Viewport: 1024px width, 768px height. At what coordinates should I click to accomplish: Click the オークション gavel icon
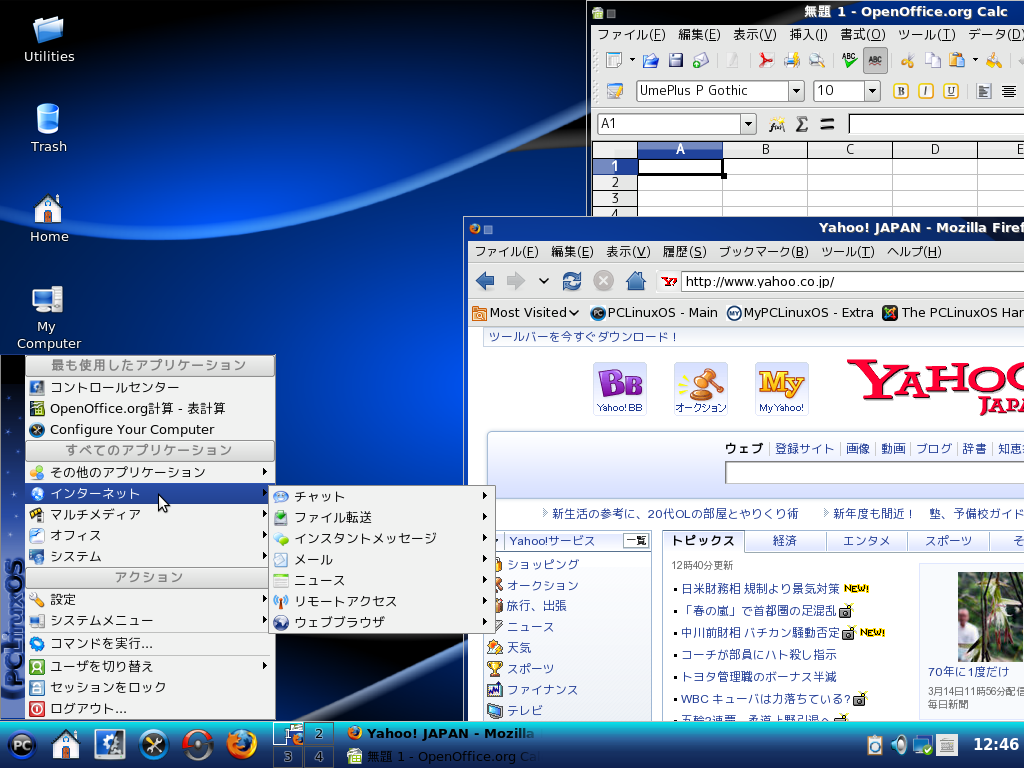tap(701, 389)
